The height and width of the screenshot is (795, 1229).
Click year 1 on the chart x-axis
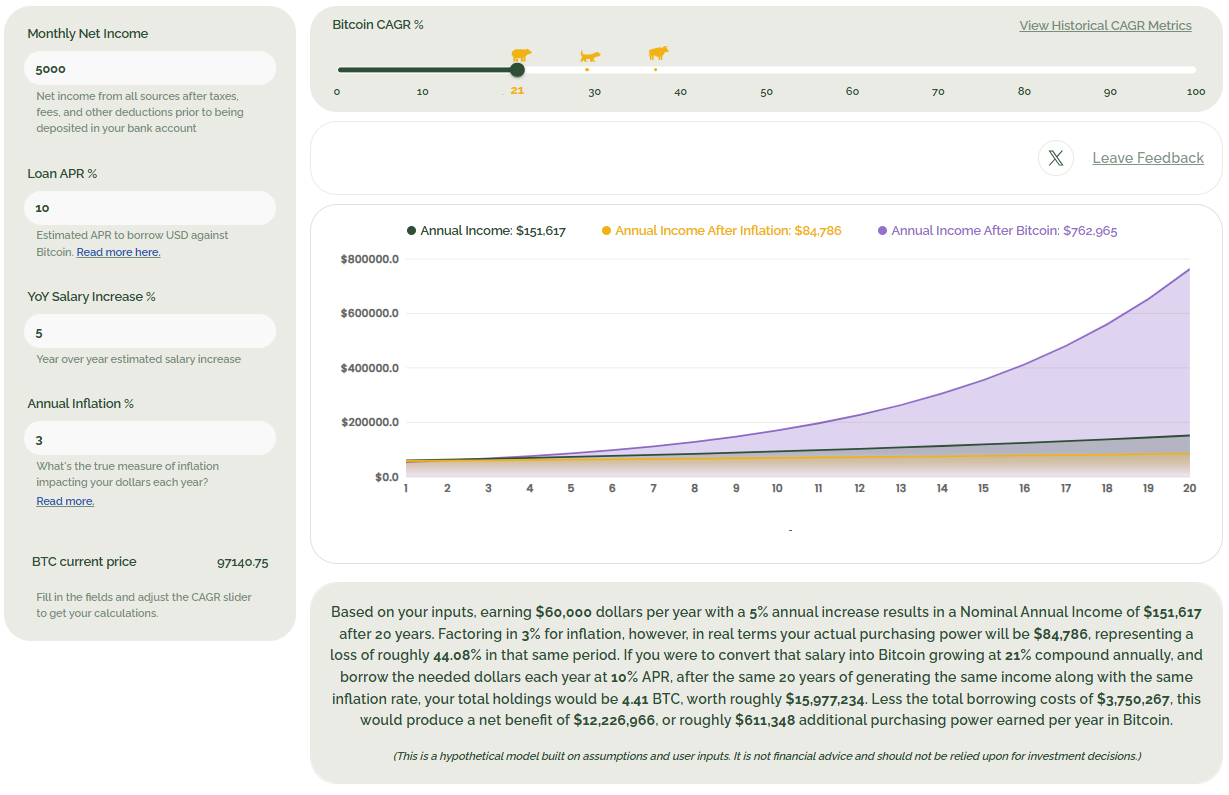406,489
